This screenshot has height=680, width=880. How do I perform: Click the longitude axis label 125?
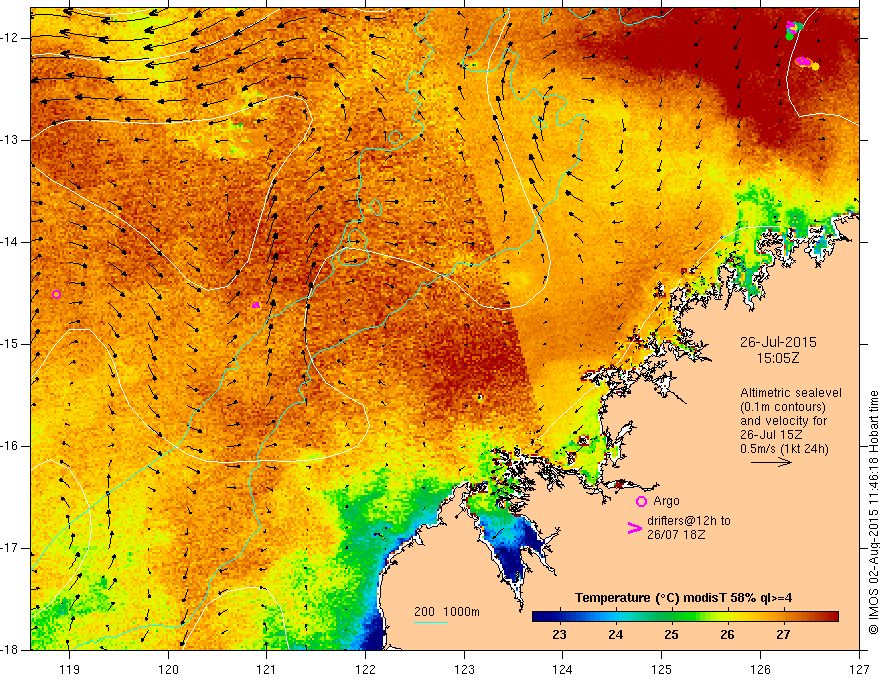[x=662, y=669]
